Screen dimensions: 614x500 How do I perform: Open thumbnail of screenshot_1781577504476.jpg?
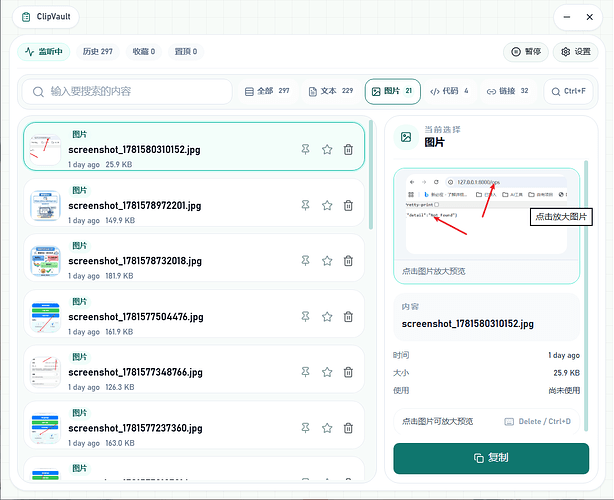point(45,317)
